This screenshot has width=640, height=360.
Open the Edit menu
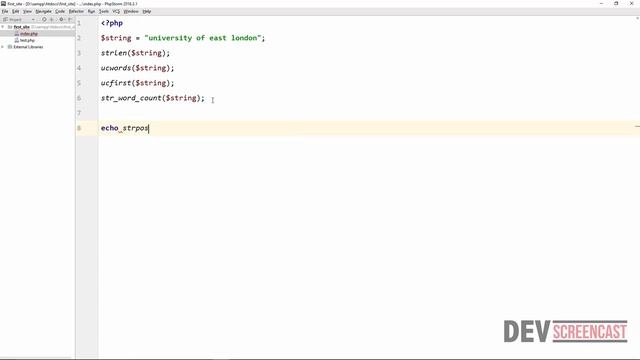point(16,11)
